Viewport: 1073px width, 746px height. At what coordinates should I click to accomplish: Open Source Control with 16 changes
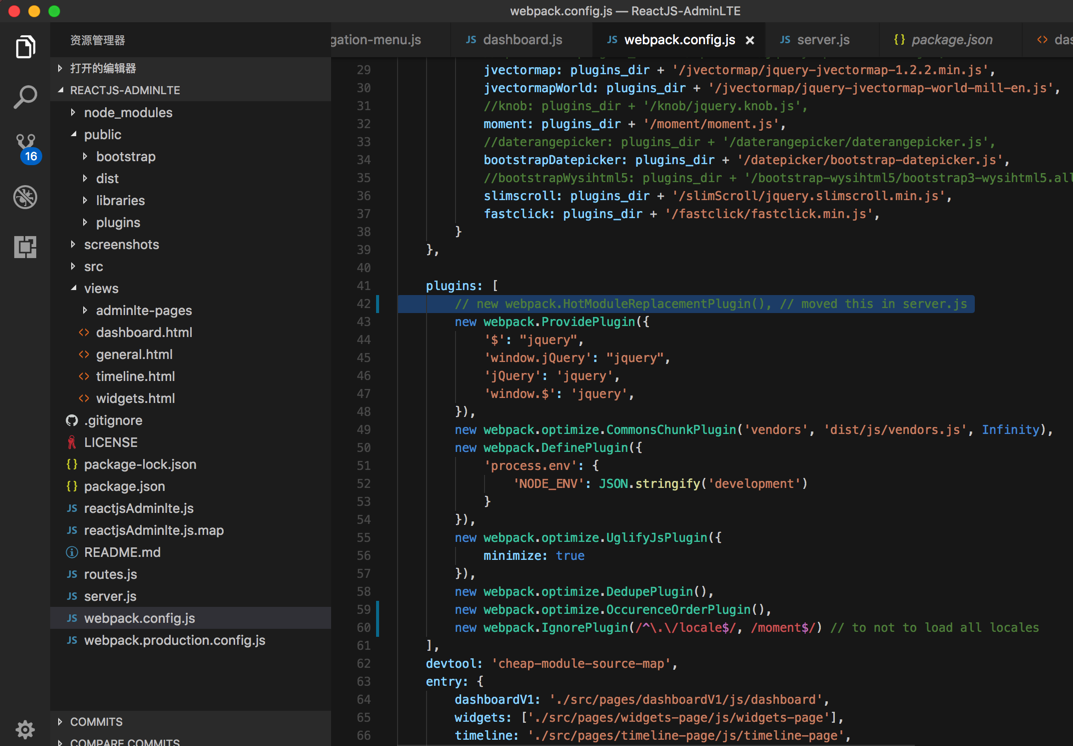25,147
